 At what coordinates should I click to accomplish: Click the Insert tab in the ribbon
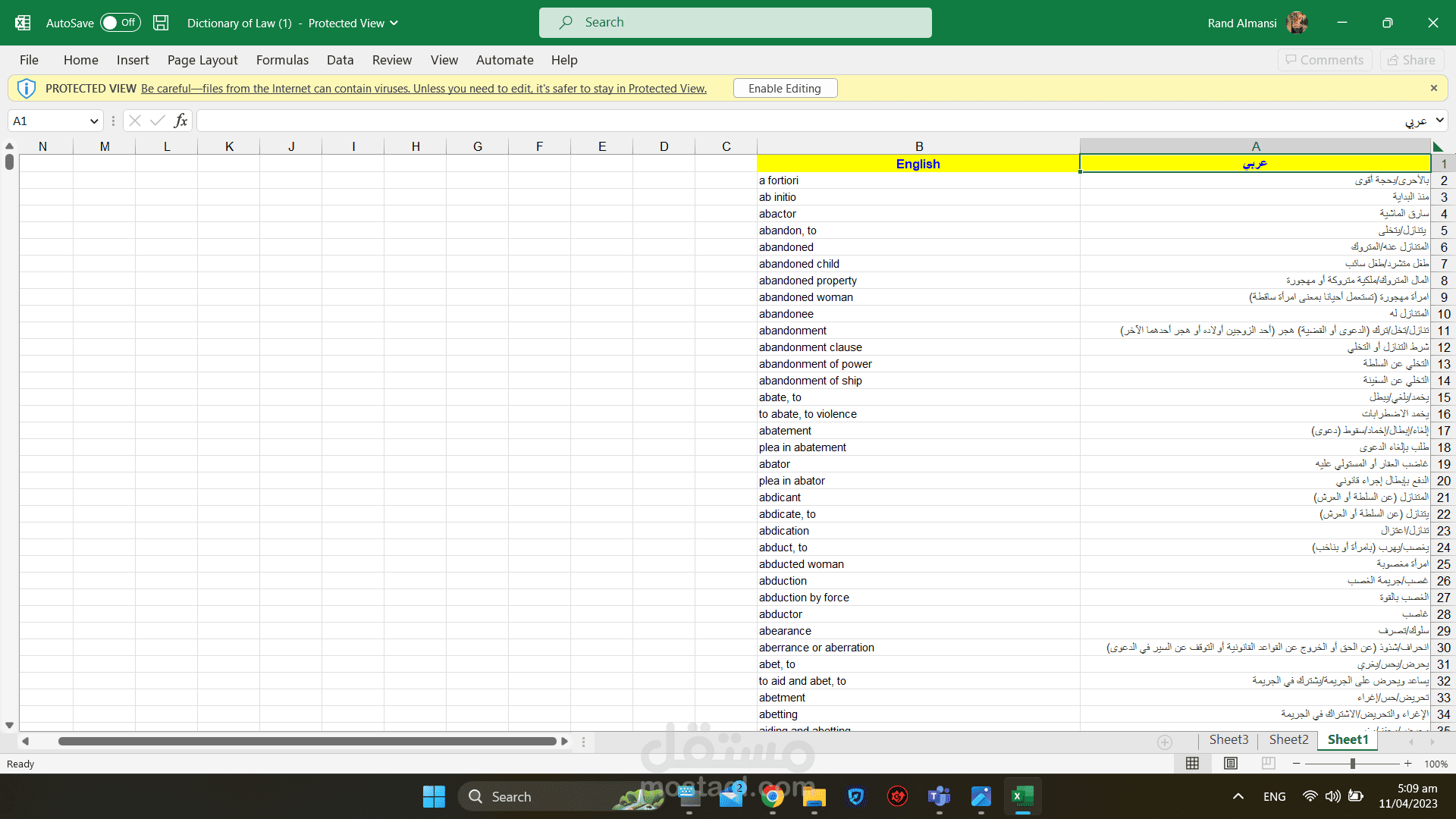[133, 60]
